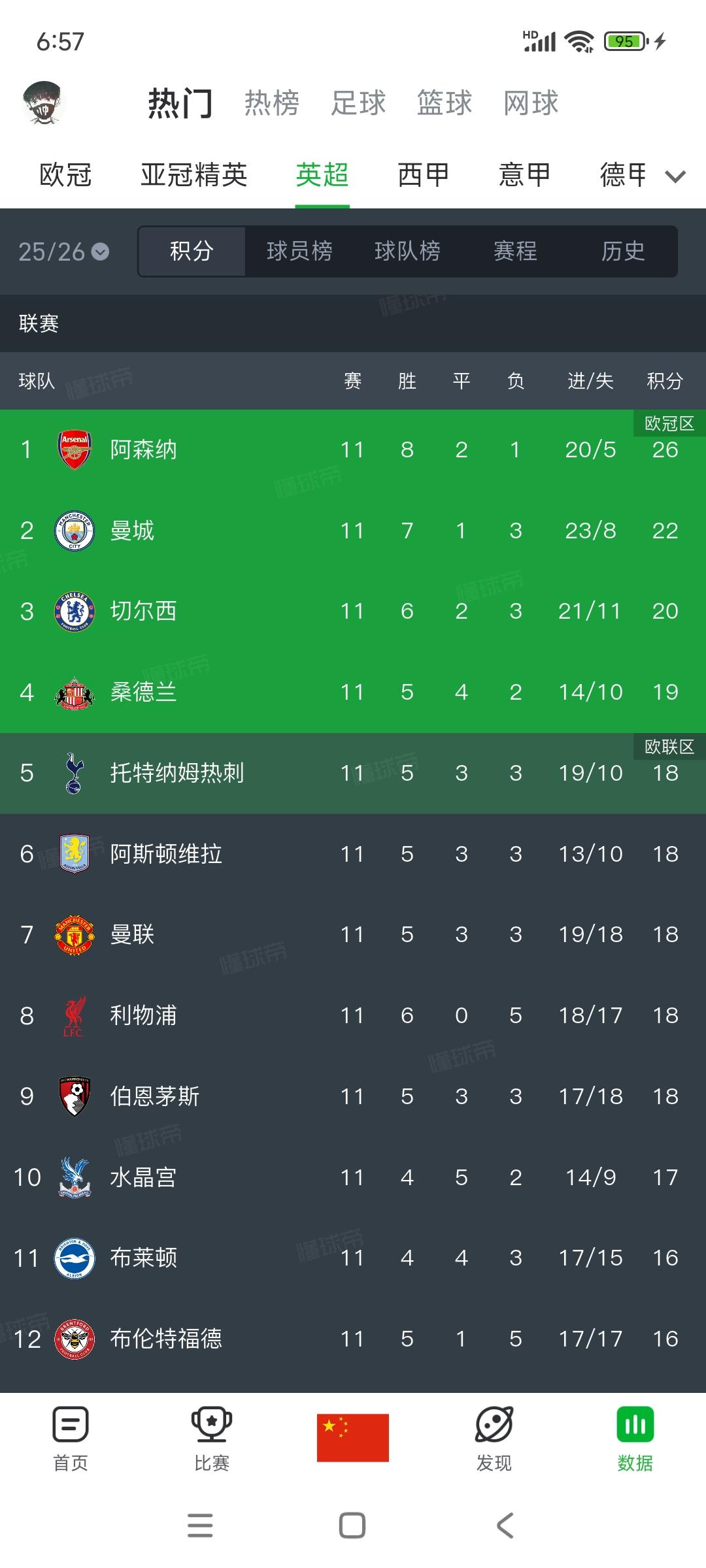Tap the 水晶宫 team name

tap(143, 1177)
